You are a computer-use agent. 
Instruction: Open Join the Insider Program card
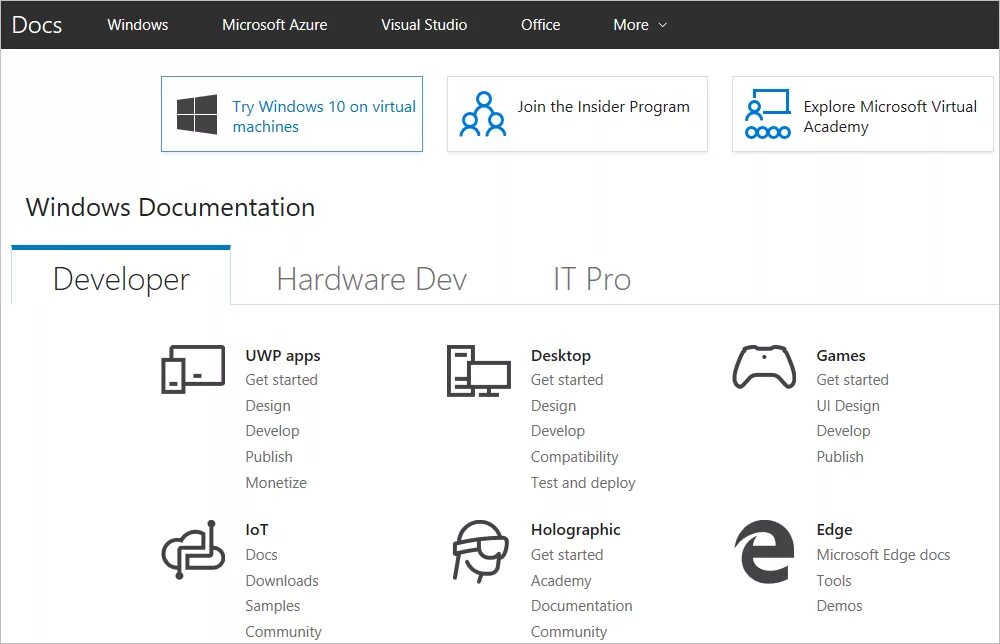coord(577,114)
